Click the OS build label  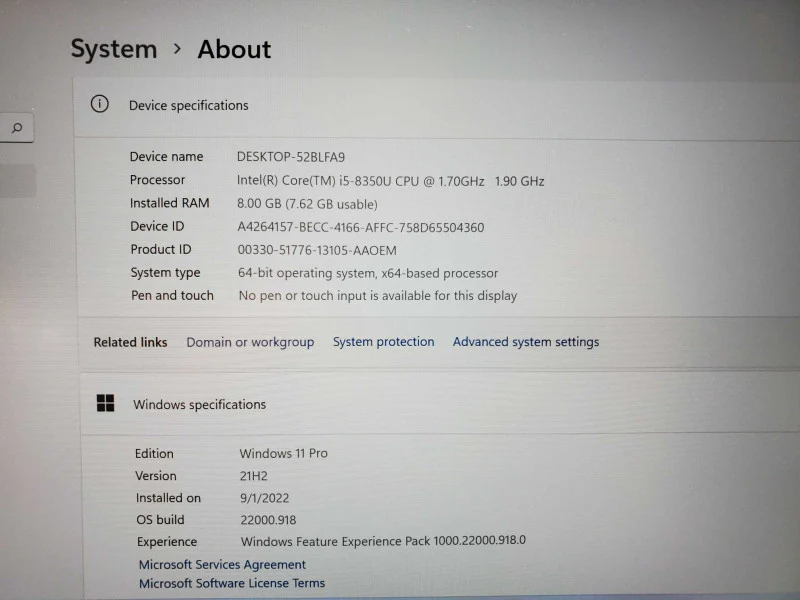click(160, 520)
